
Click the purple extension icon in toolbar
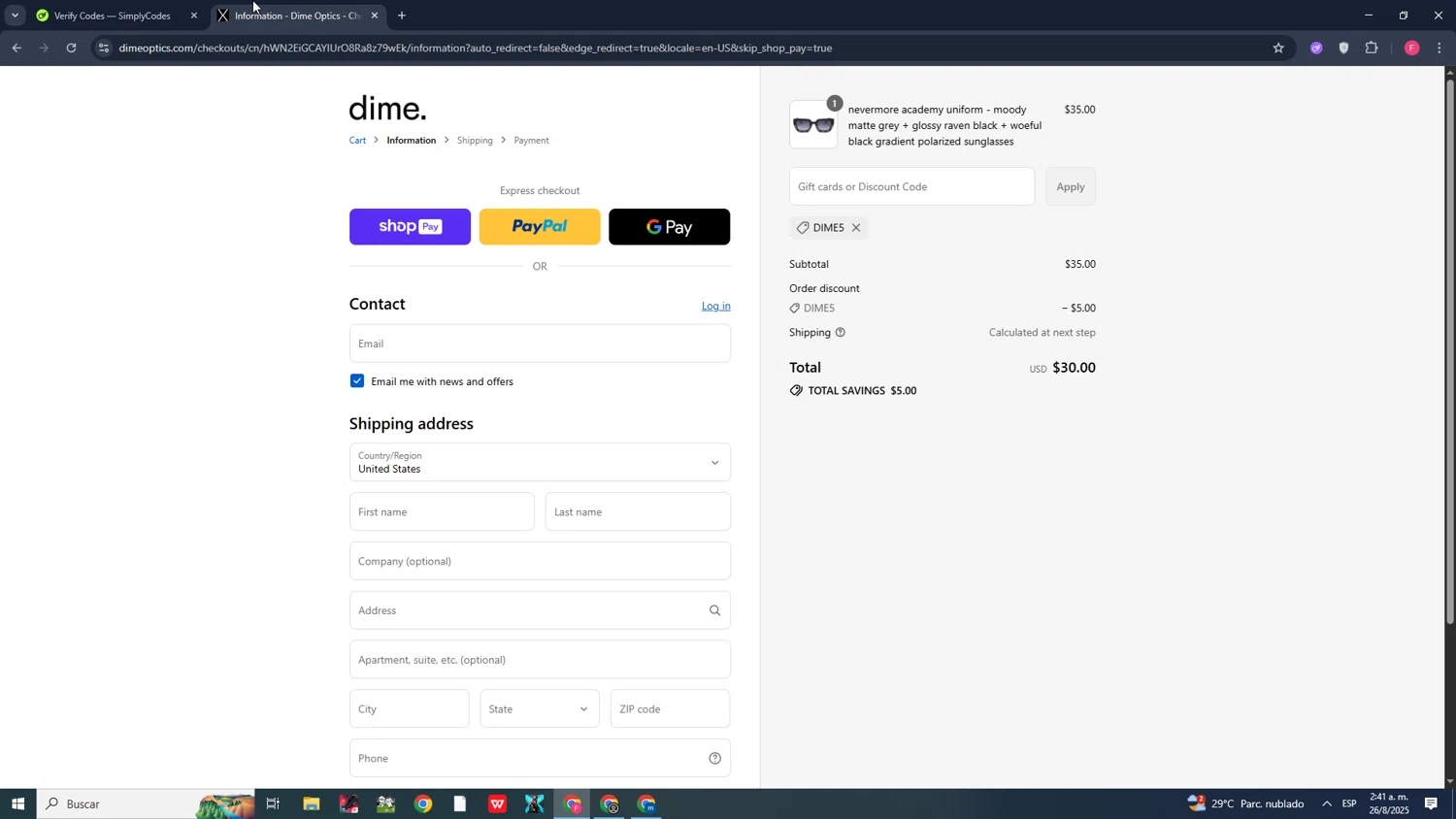pos(1316,48)
